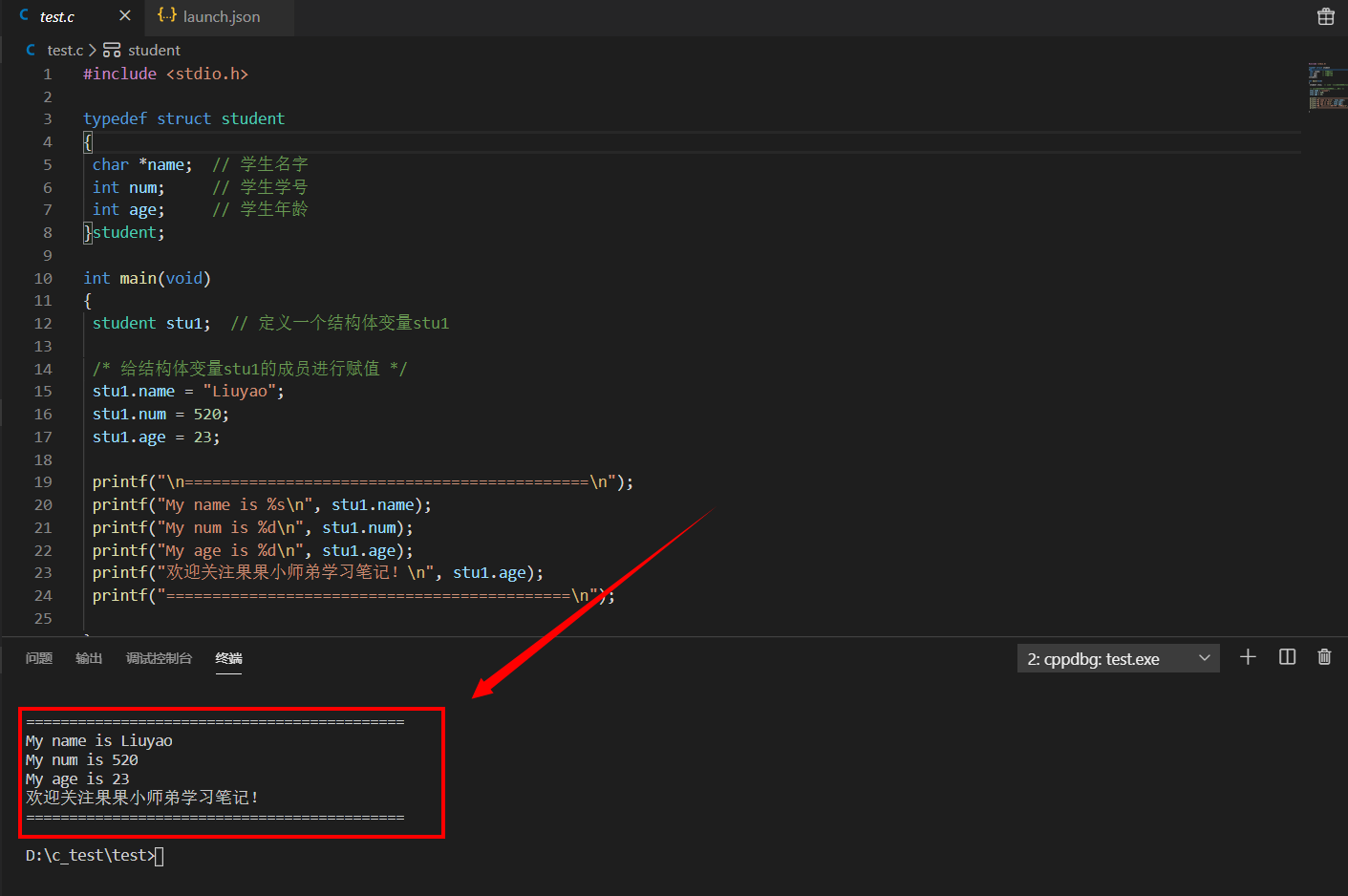Click the struct symbol icon in breadcrumb
1348x896 pixels.
click(112, 50)
